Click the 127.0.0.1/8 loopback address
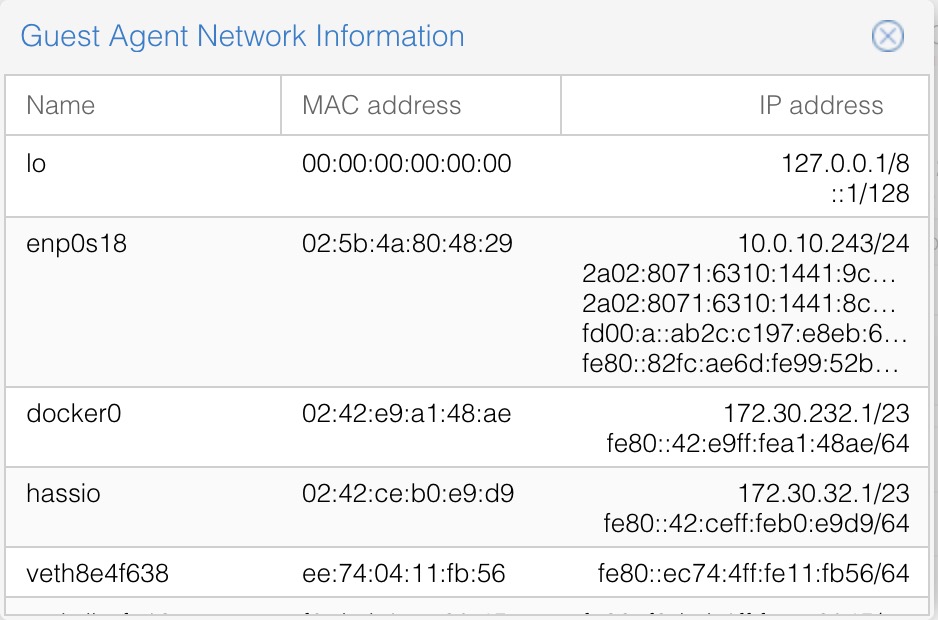The image size is (938, 620). [x=845, y=163]
